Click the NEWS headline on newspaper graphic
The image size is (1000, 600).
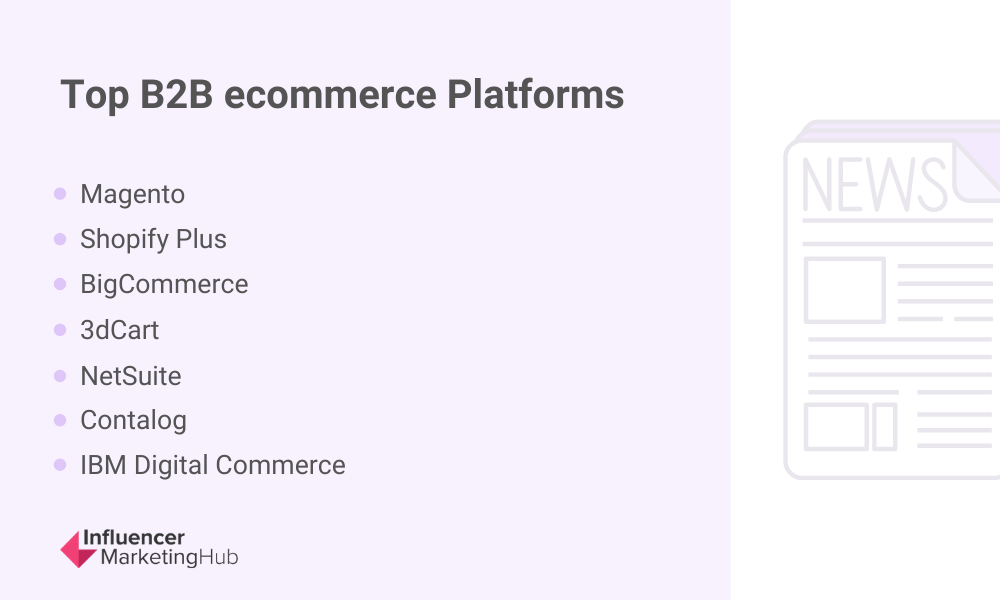874,184
